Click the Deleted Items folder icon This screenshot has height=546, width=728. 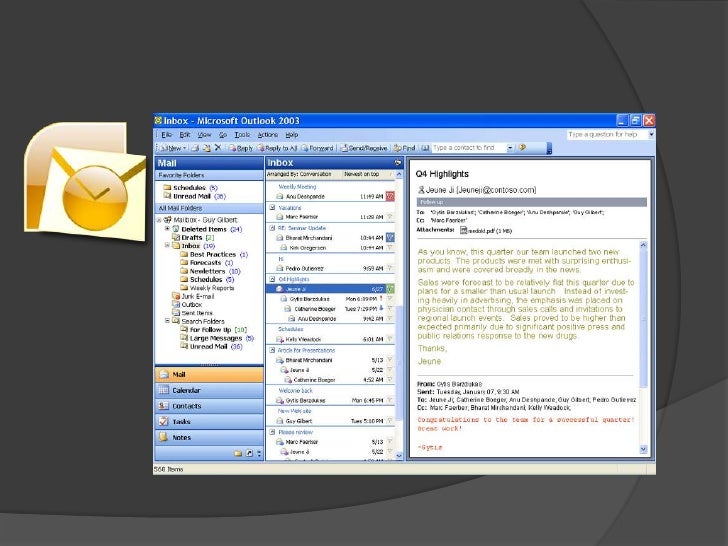pos(176,229)
